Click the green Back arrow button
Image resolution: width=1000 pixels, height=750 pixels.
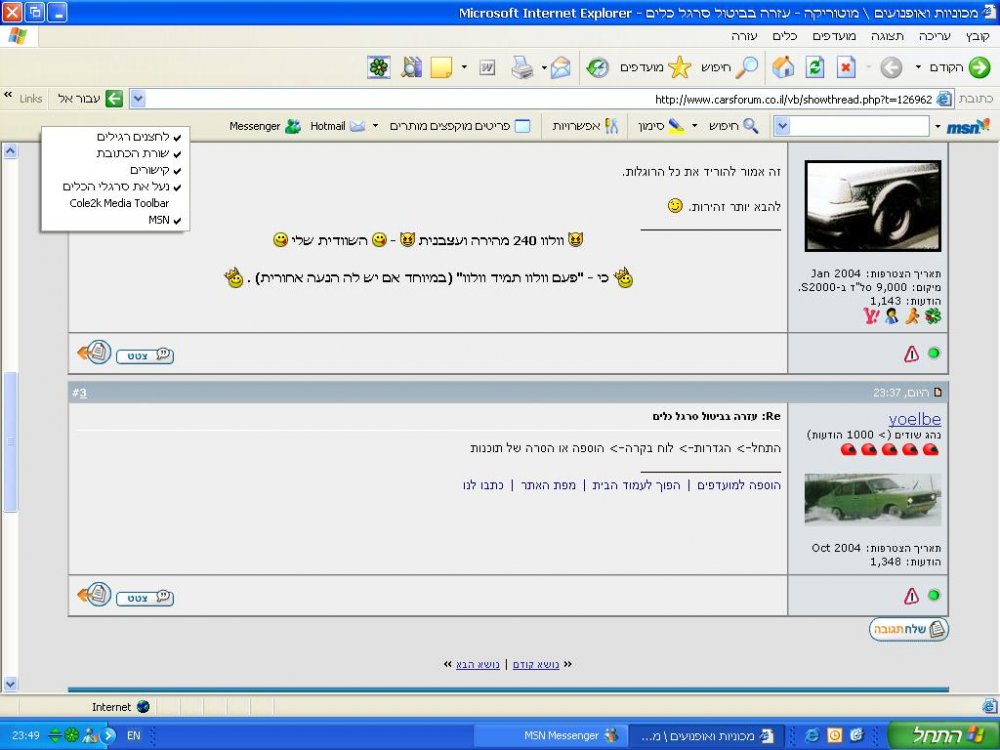click(979, 68)
